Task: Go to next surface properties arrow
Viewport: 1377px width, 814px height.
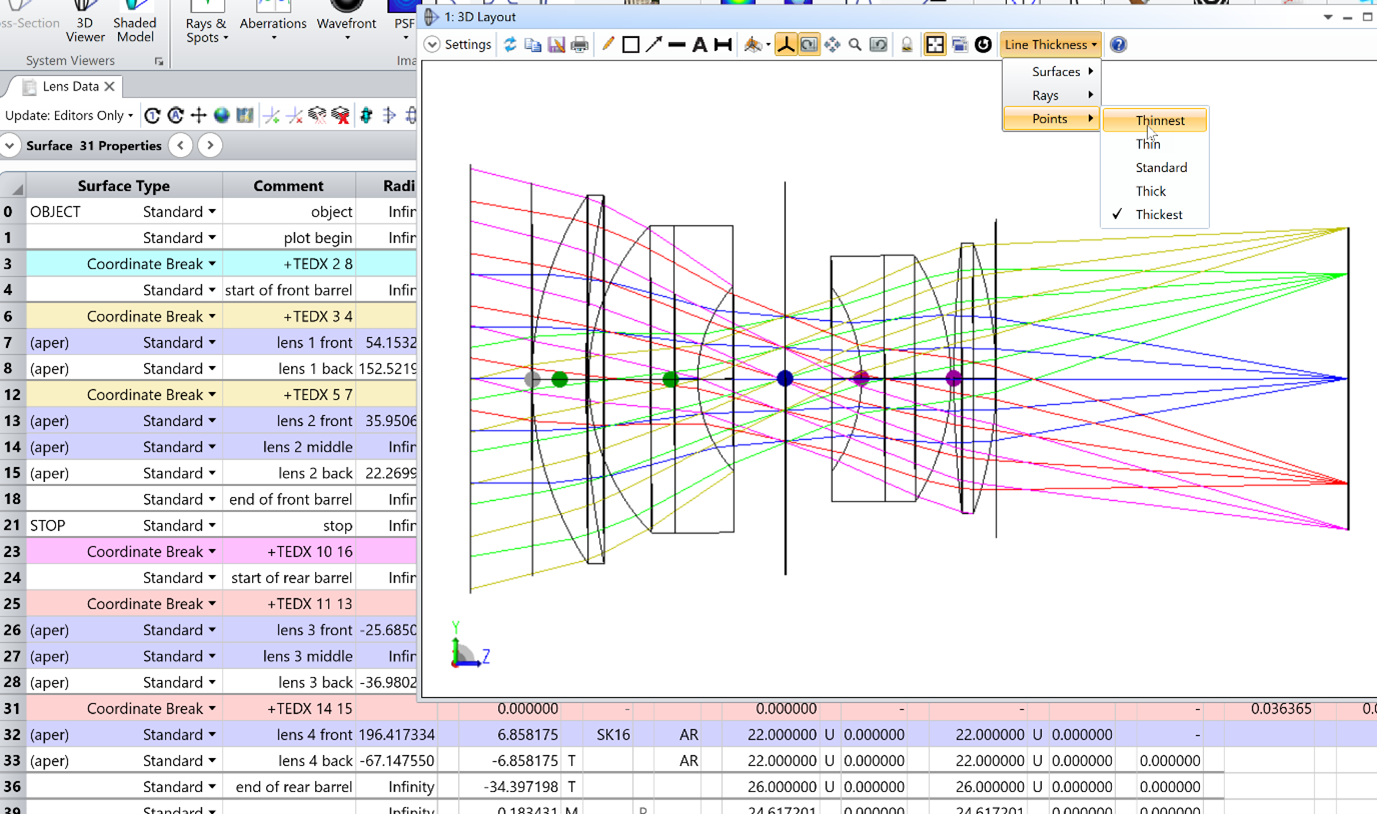Action: coord(210,146)
